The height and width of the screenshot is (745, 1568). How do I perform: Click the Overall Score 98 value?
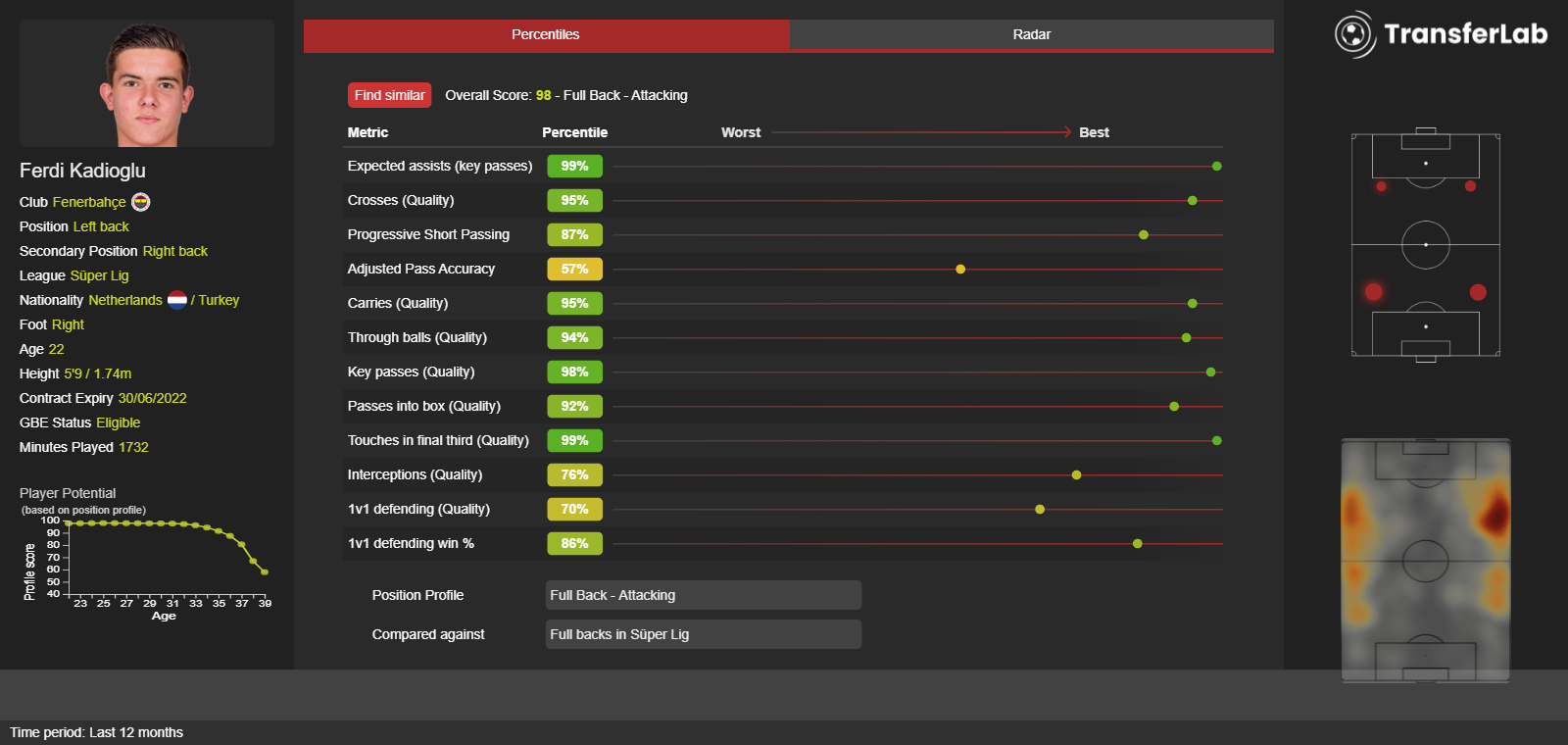point(543,95)
